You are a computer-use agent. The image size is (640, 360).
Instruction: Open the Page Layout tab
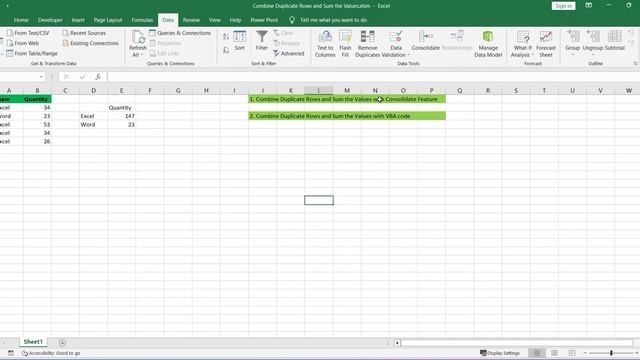[108, 20]
